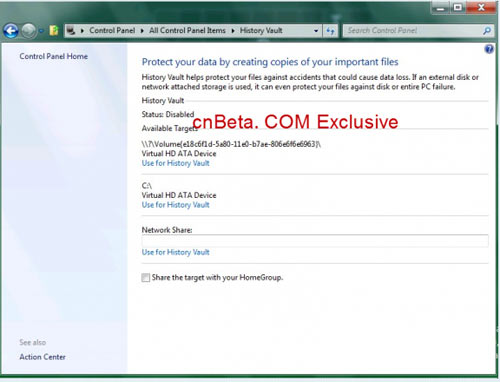The image size is (500, 382).
Task: Select the C:\ target label
Action: pos(146,186)
